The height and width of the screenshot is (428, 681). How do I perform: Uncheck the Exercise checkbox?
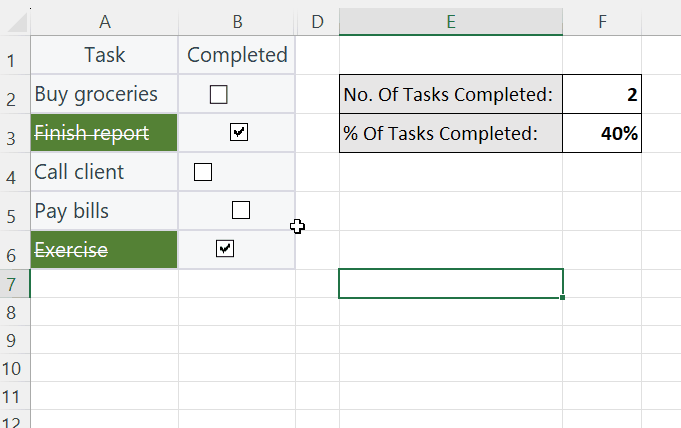click(225, 249)
